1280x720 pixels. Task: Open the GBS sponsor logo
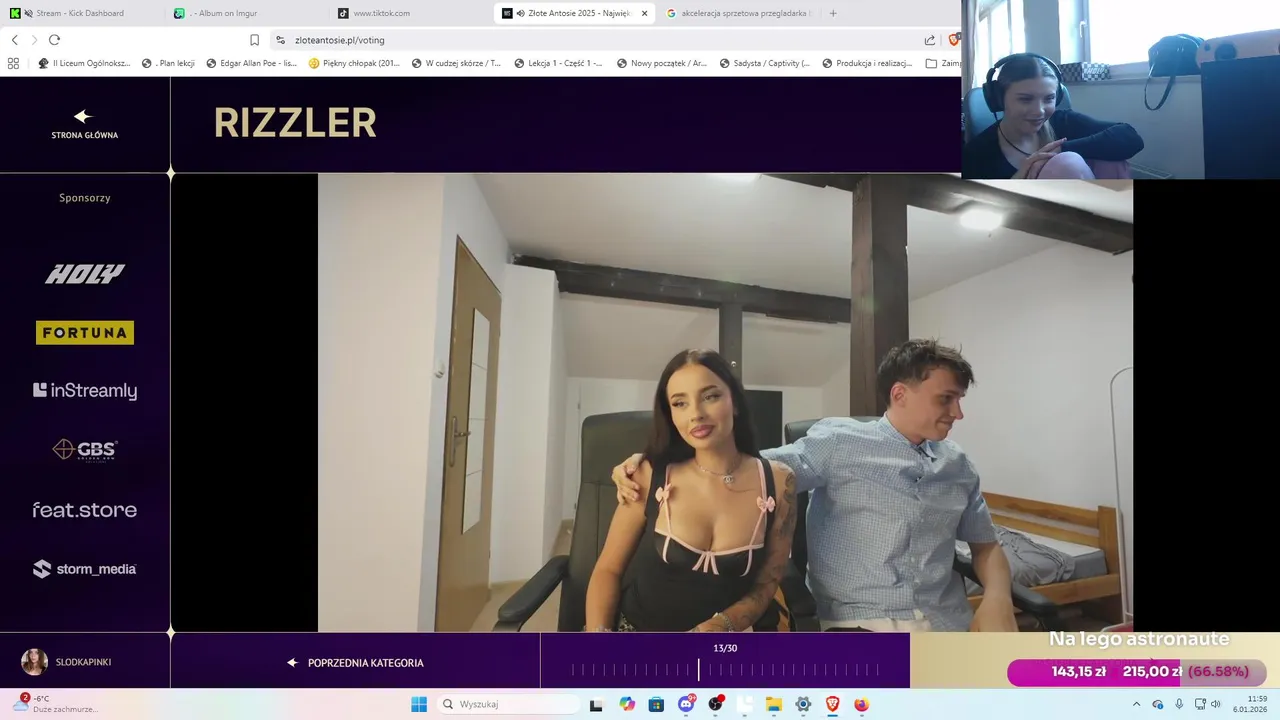click(x=85, y=450)
